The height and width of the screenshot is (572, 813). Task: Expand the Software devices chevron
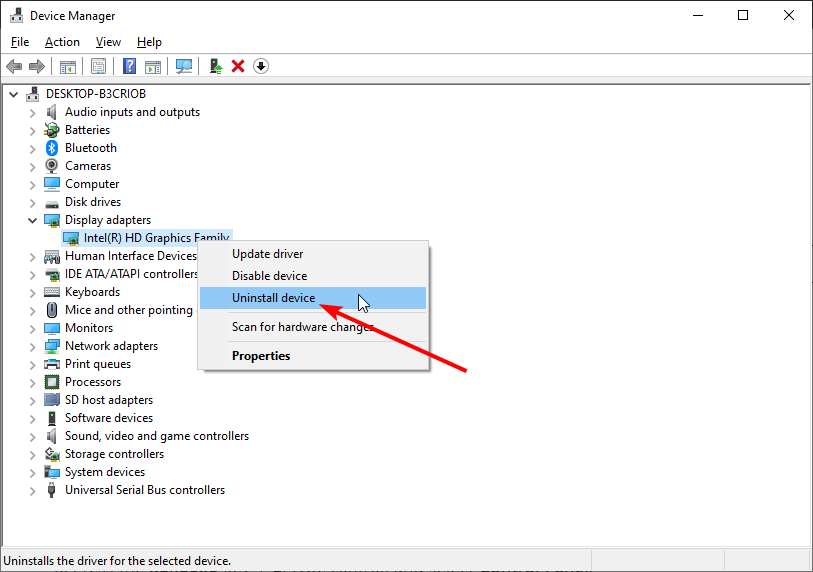pos(33,418)
